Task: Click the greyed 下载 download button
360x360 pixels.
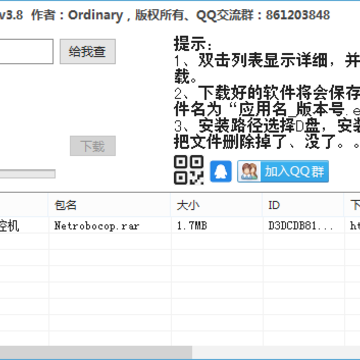Action: click(93, 146)
